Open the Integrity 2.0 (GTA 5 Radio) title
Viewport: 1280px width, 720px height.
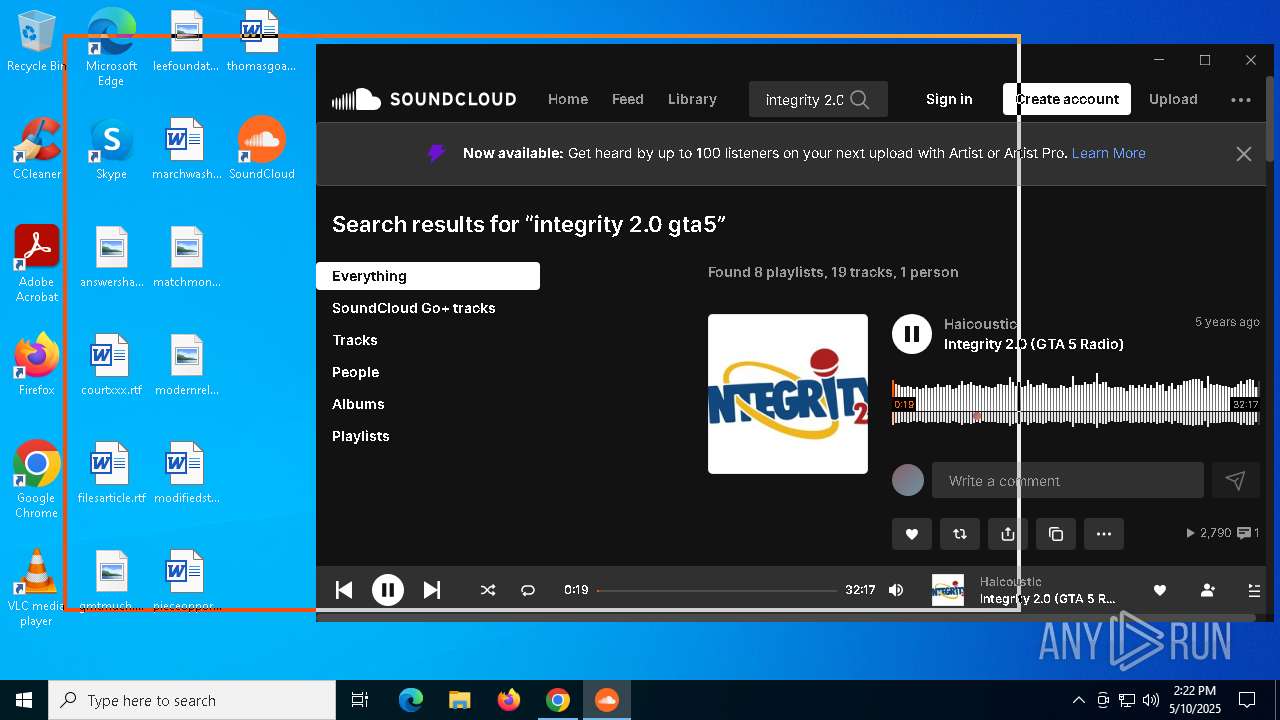click(x=1034, y=344)
